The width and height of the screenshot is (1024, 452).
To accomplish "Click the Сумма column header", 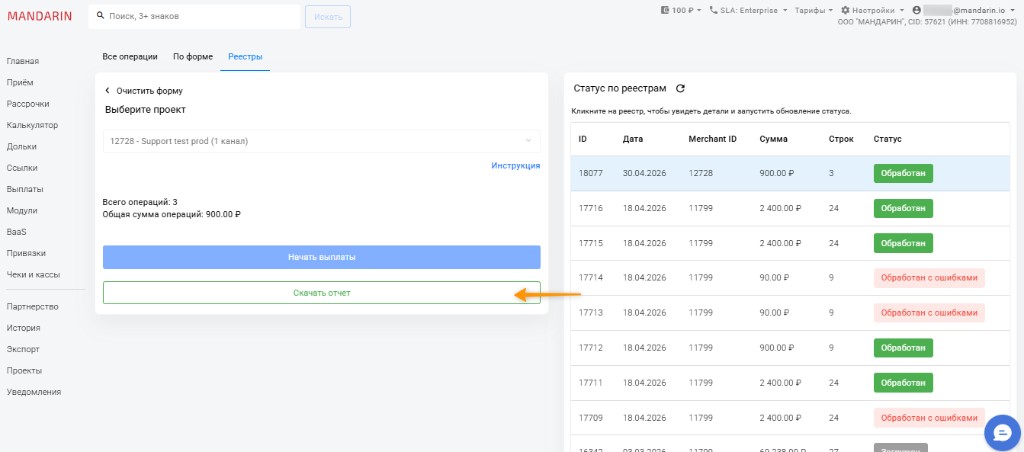I will click(x=773, y=139).
